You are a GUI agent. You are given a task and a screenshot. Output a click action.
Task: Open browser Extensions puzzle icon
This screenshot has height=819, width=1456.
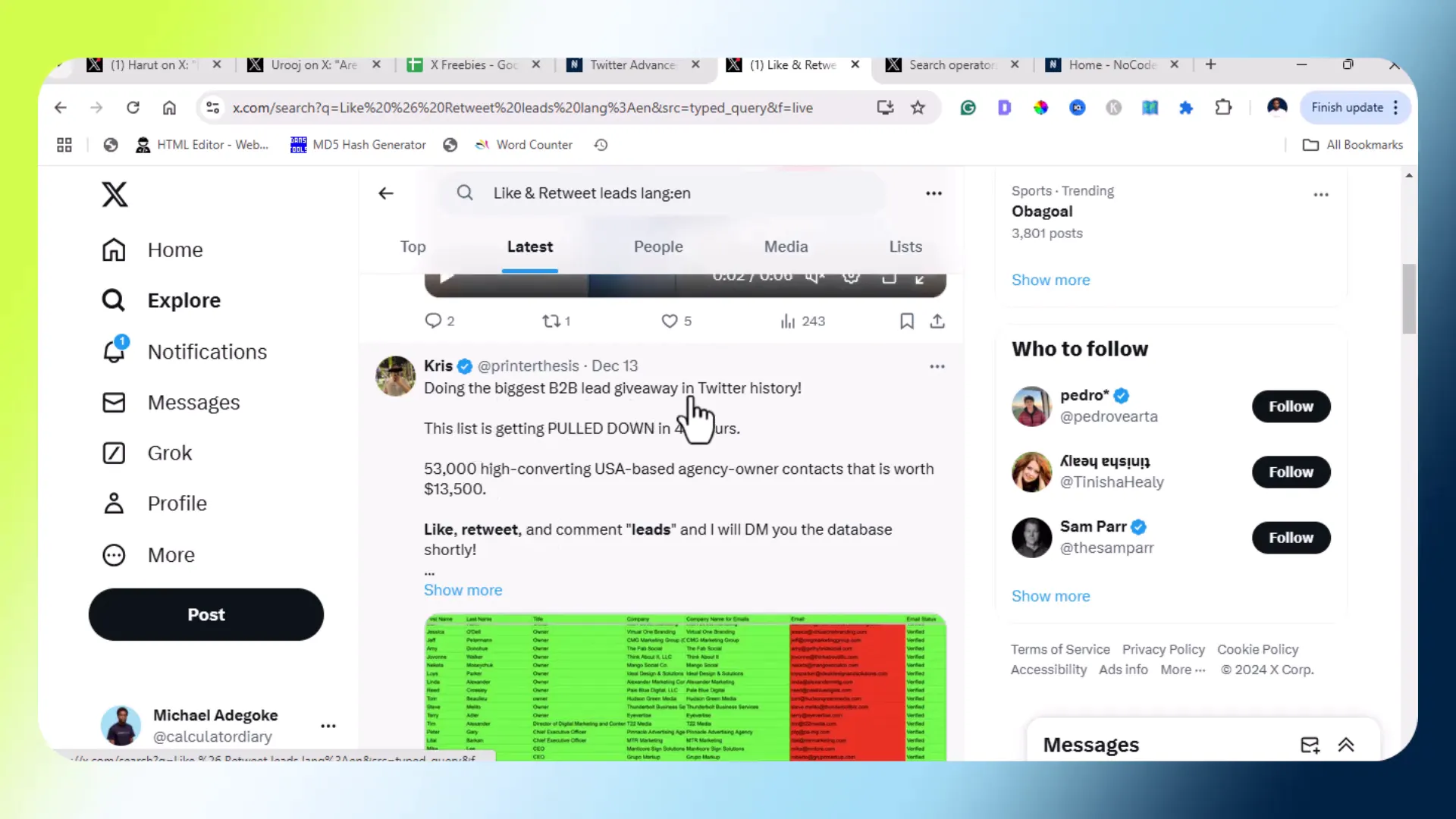pos(1222,108)
